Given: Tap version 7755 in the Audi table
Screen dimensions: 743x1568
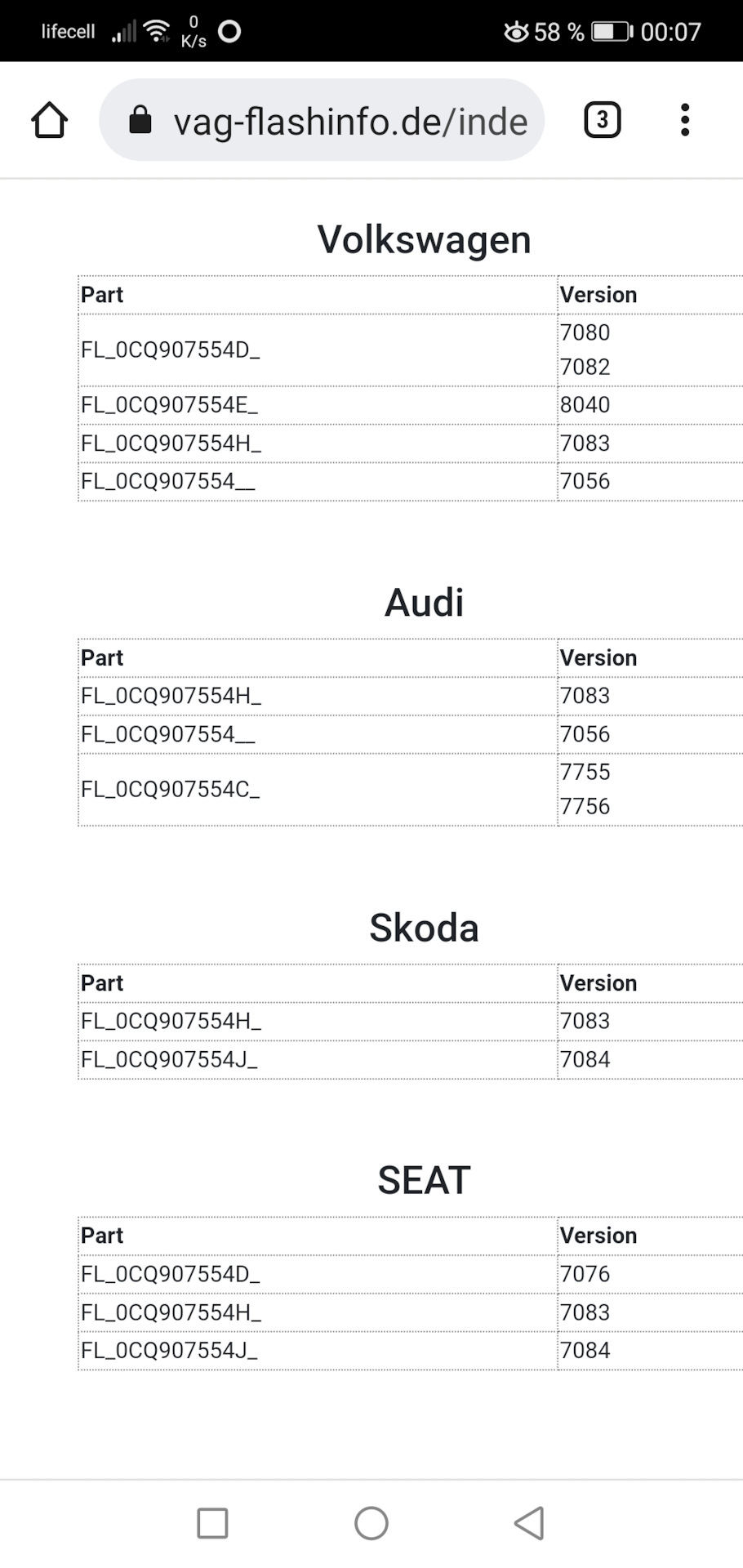Looking at the screenshot, I should [x=585, y=772].
